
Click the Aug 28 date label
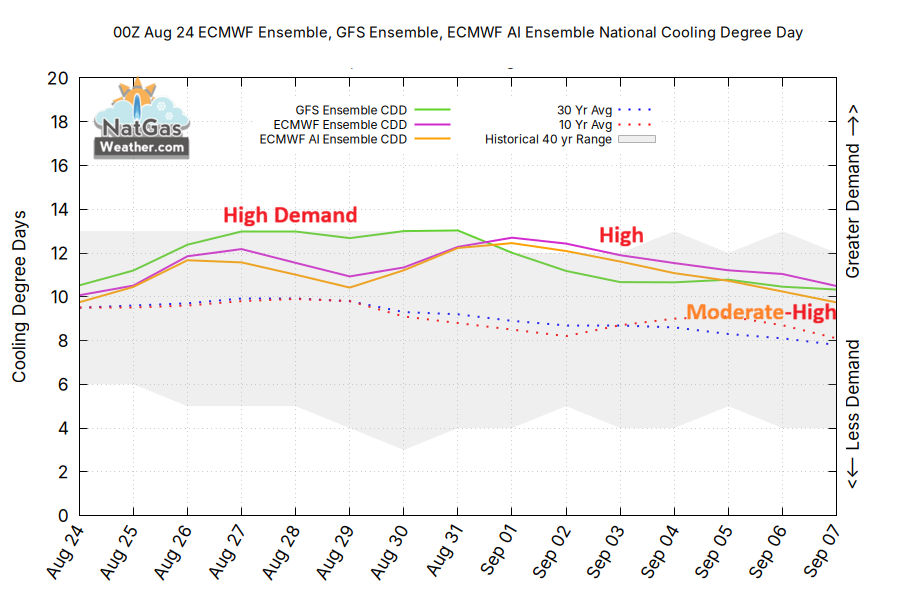(x=281, y=552)
